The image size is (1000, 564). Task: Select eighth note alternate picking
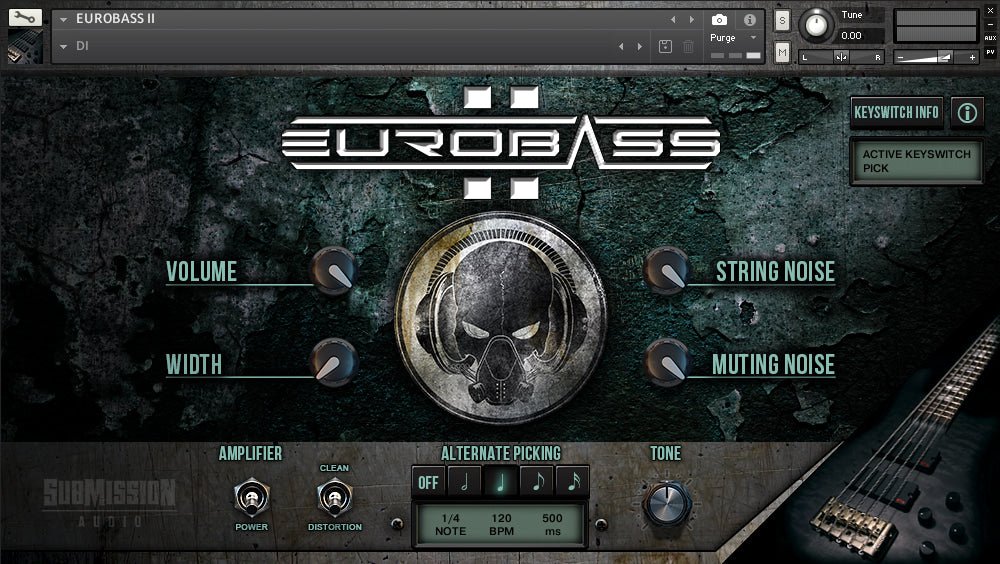click(536, 482)
